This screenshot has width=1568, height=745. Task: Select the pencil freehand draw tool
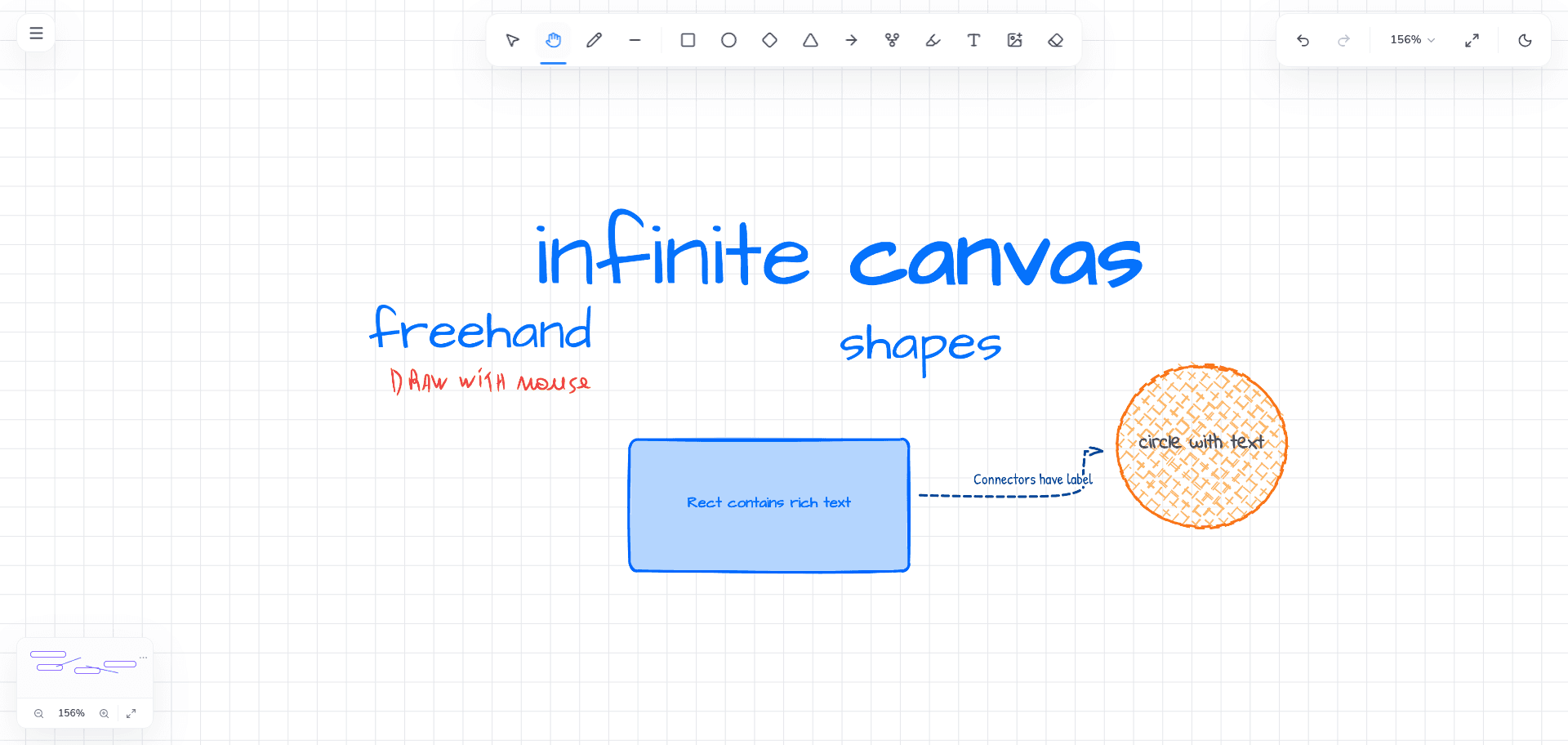[x=594, y=40]
